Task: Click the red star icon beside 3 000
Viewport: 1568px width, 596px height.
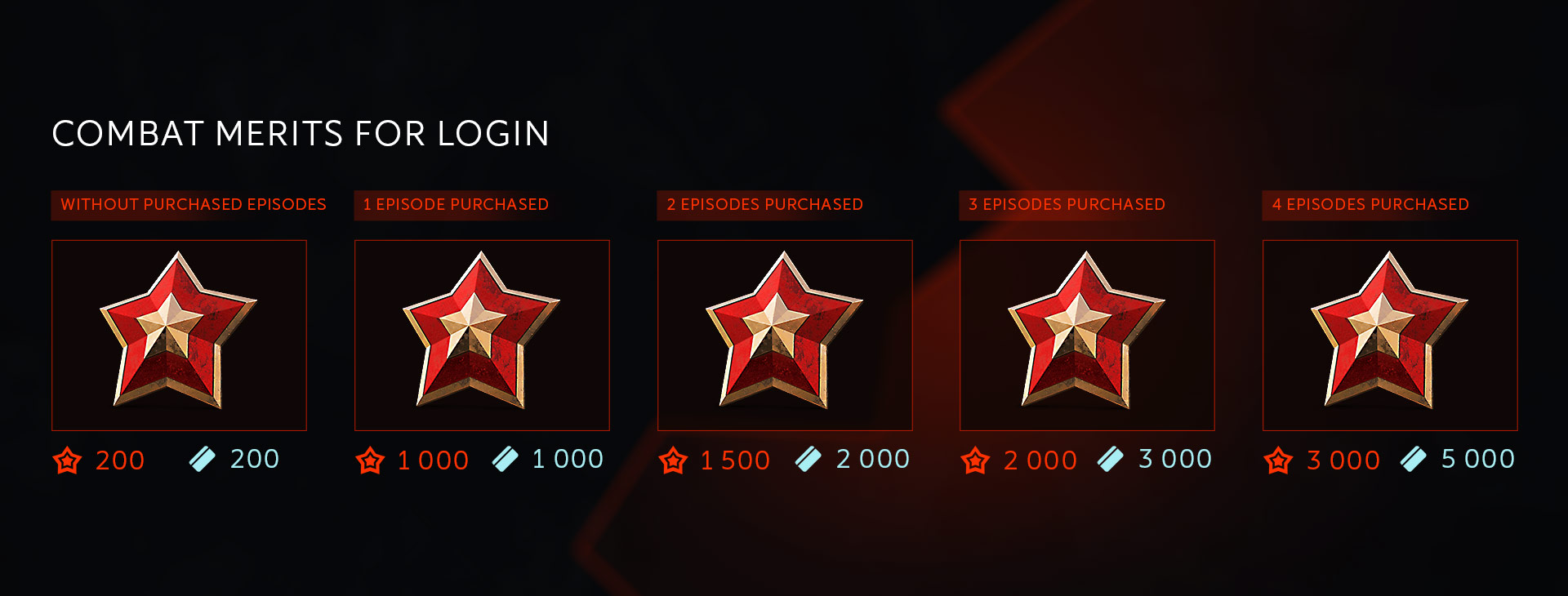Action: click(x=1278, y=460)
